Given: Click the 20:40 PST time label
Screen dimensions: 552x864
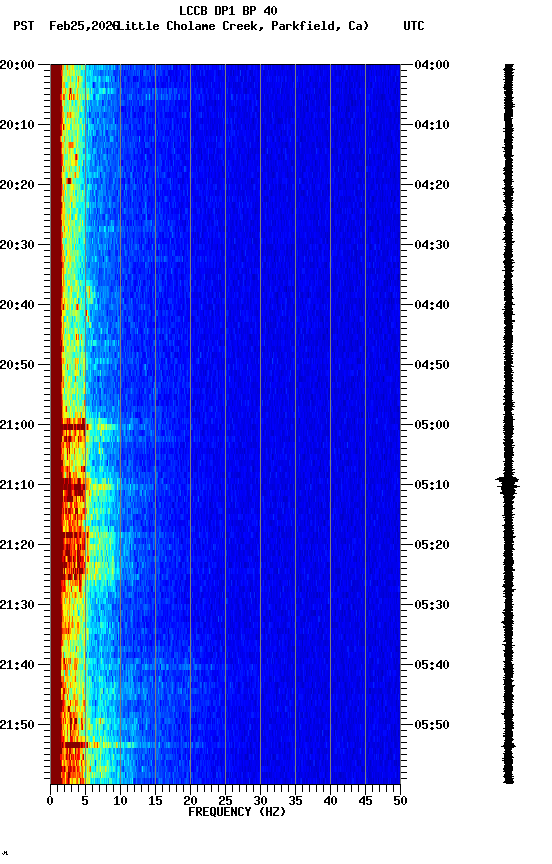Looking at the screenshot, I should pyautogui.click(x=17, y=305).
